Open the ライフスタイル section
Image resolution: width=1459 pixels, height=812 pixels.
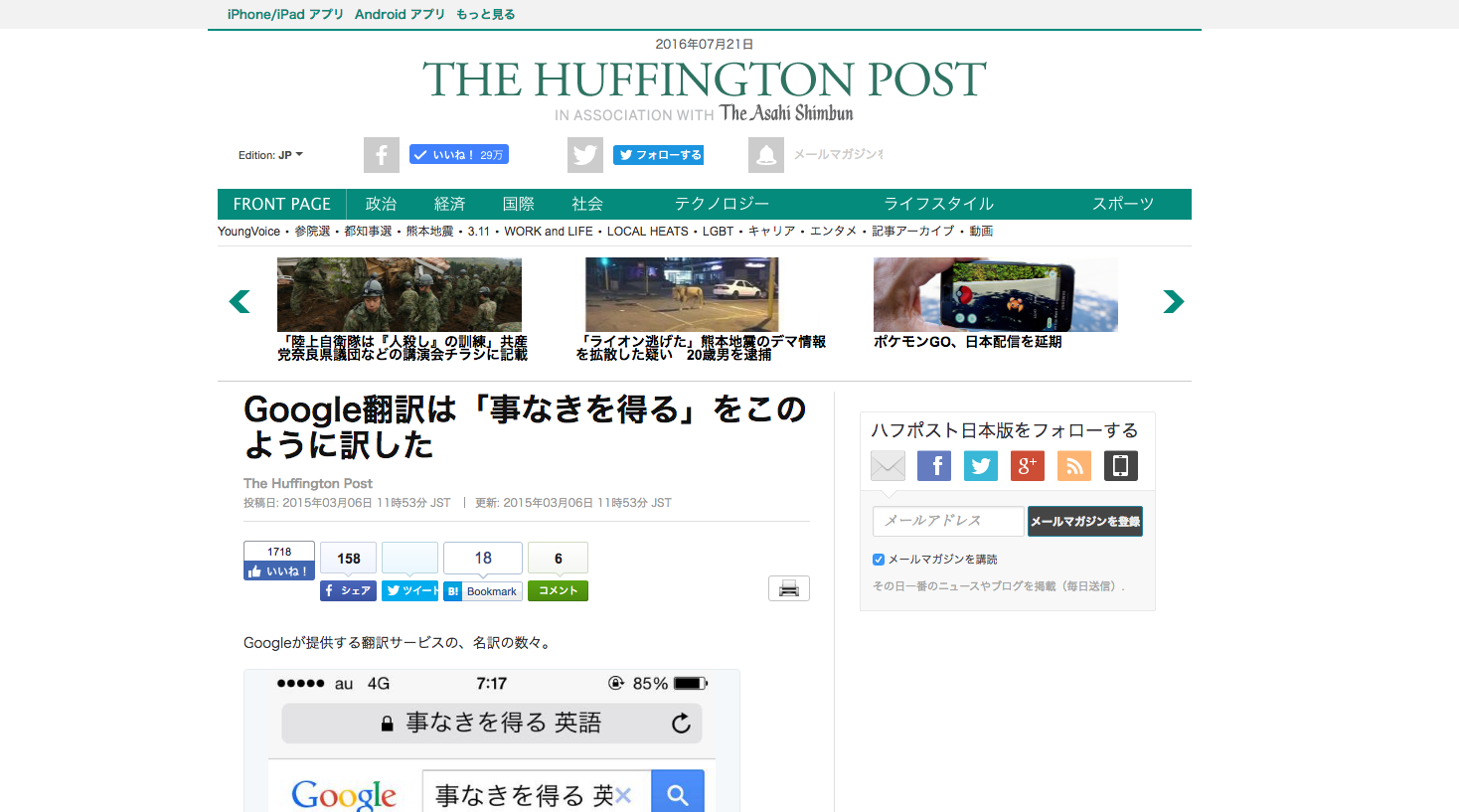pos(939,204)
